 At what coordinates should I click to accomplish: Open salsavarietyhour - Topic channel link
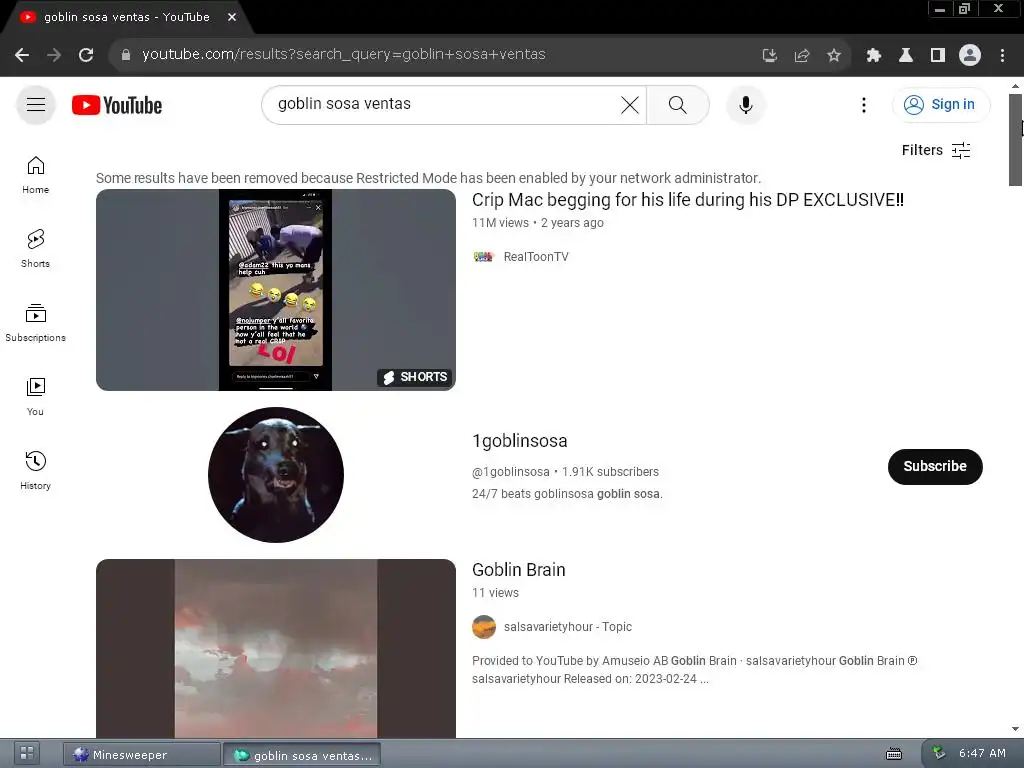[568, 626]
